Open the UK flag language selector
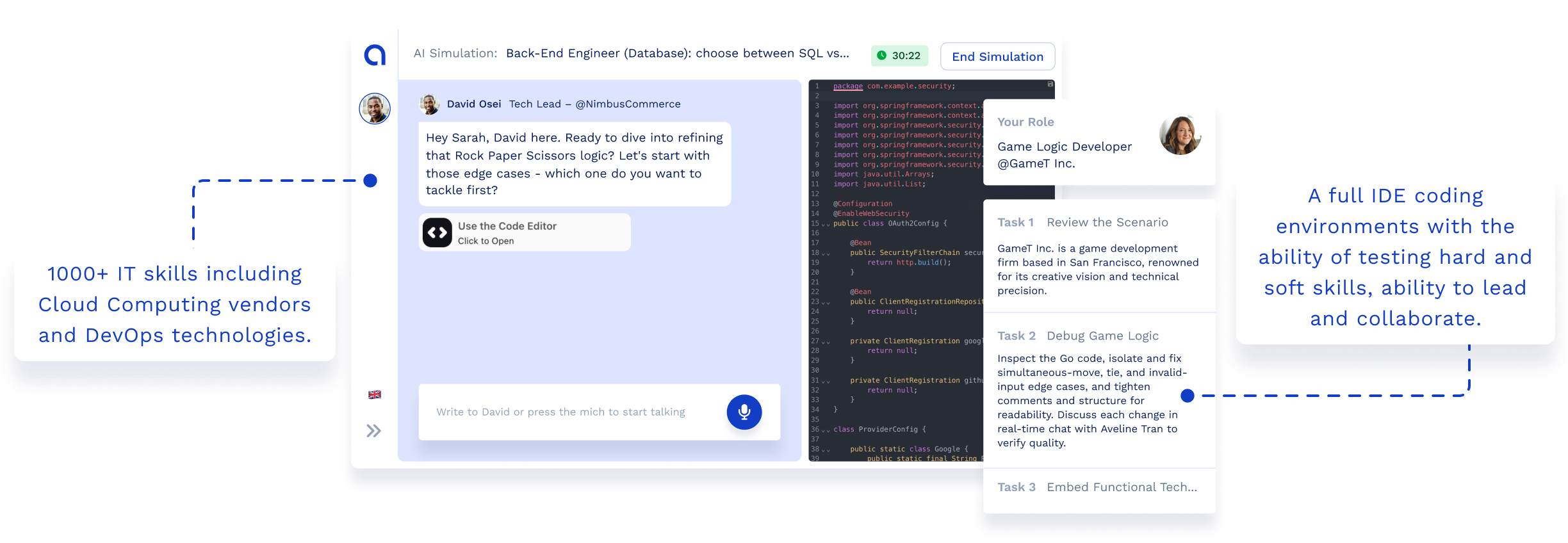1568x543 pixels. 375,394
